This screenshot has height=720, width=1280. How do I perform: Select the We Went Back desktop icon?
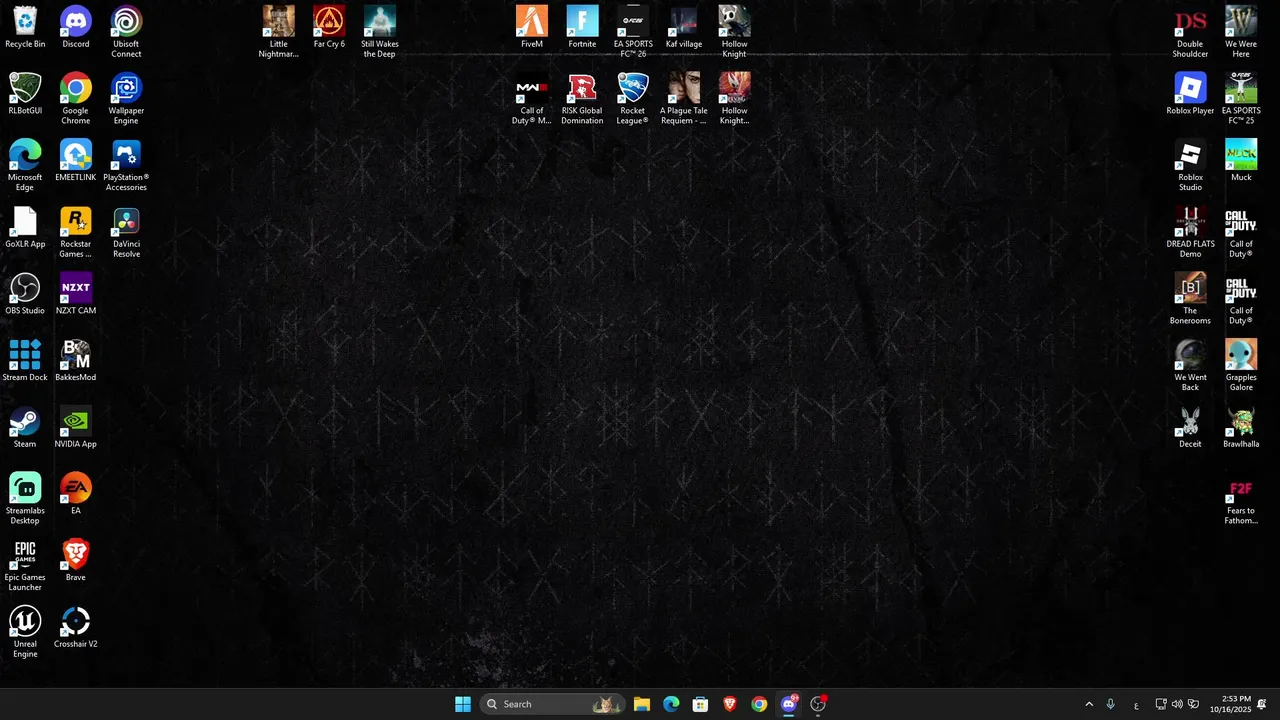click(x=1190, y=366)
